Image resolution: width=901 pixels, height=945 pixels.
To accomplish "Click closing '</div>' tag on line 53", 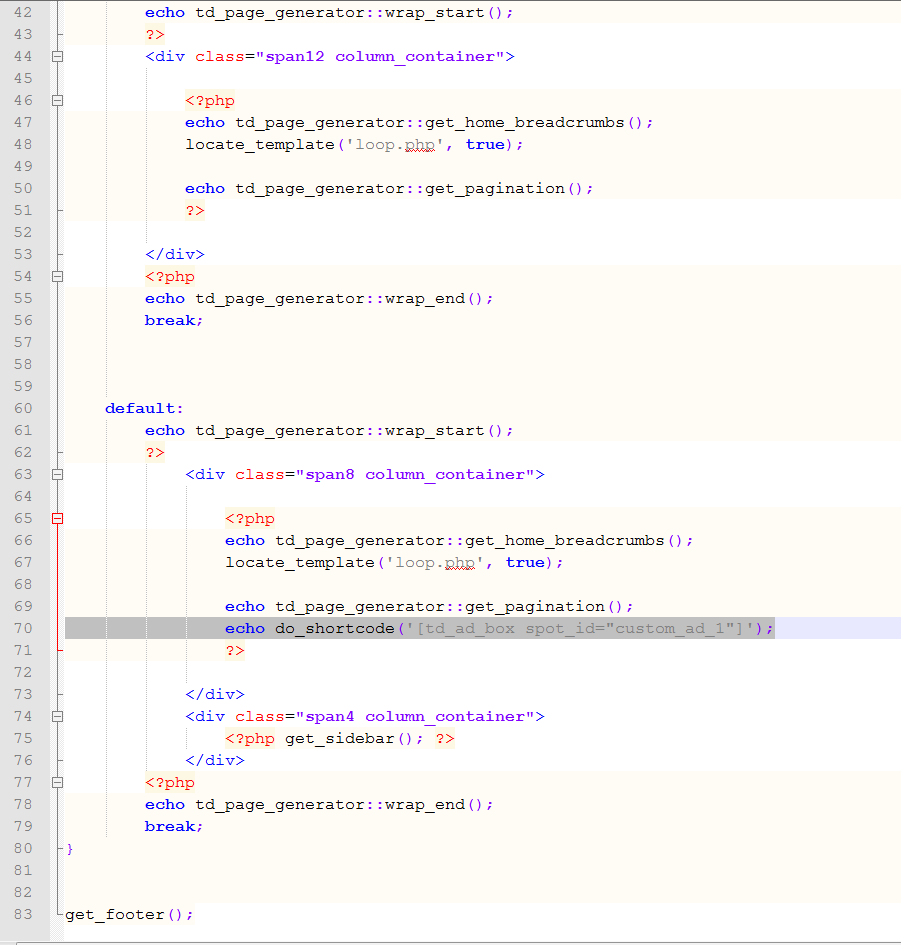I will (x=175, y=254).
